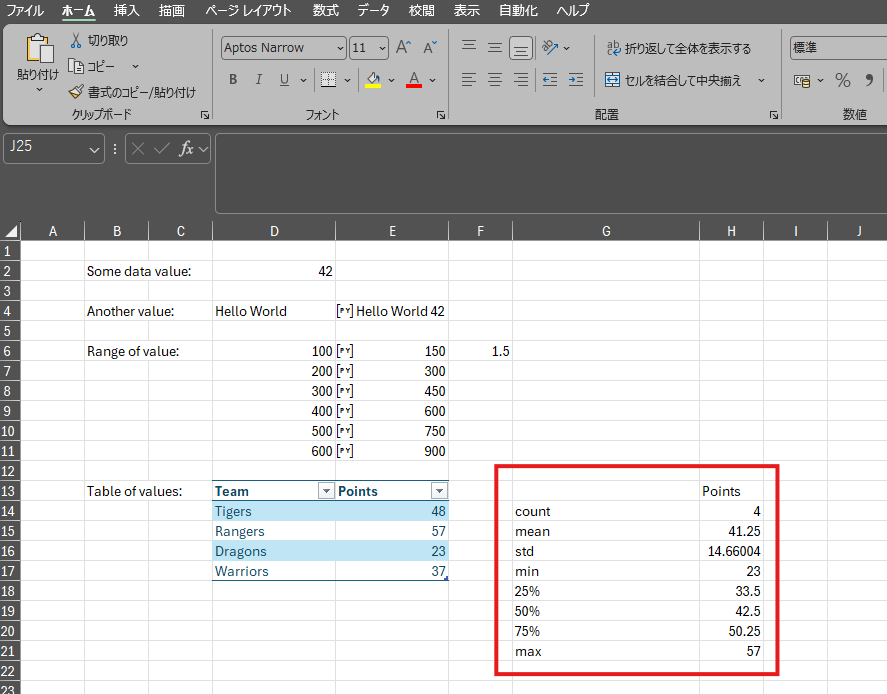Toggle bottom vertical alignment
887x694 pixels.
coord(521,48)
